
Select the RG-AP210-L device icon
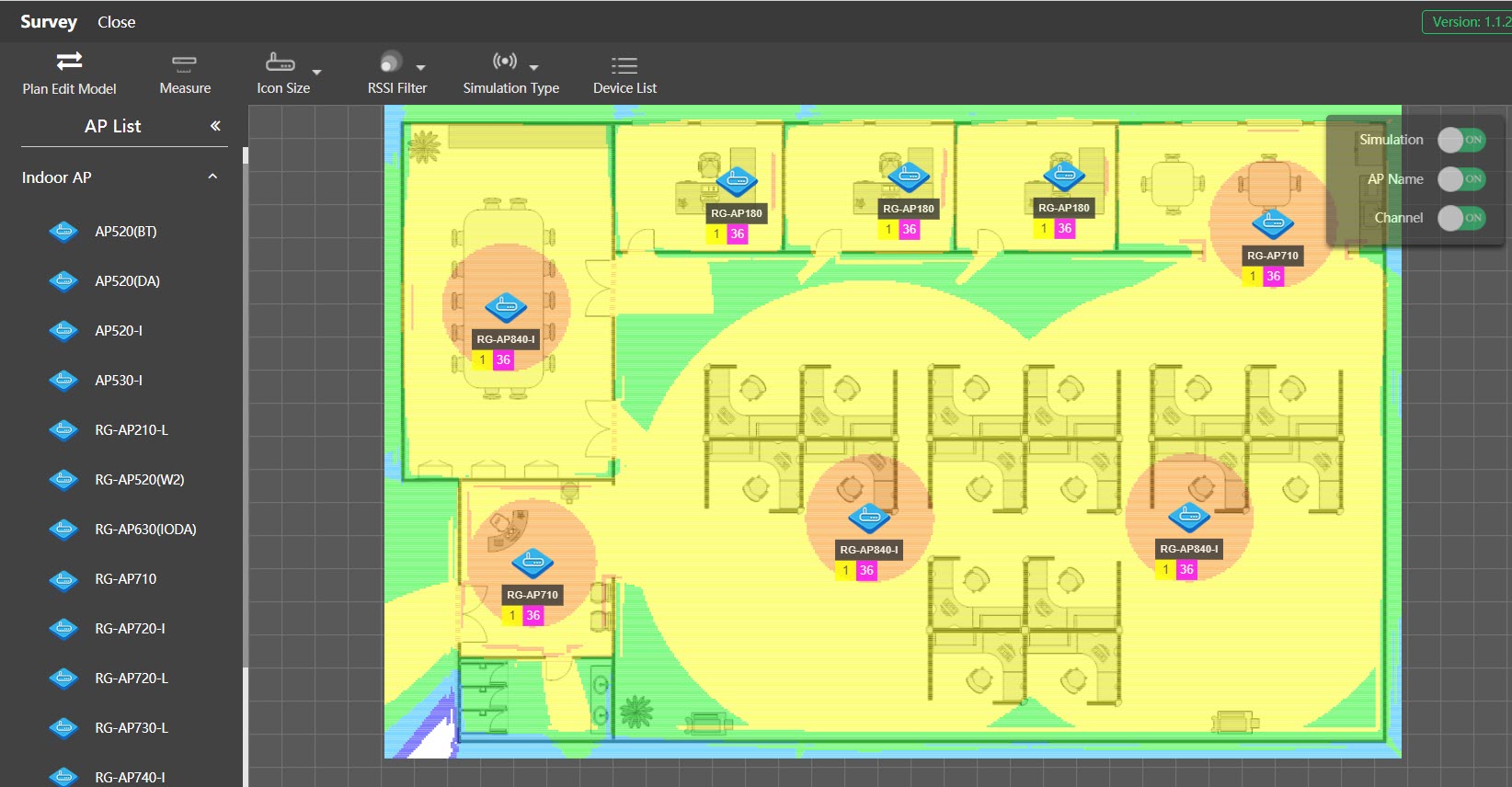63,430
